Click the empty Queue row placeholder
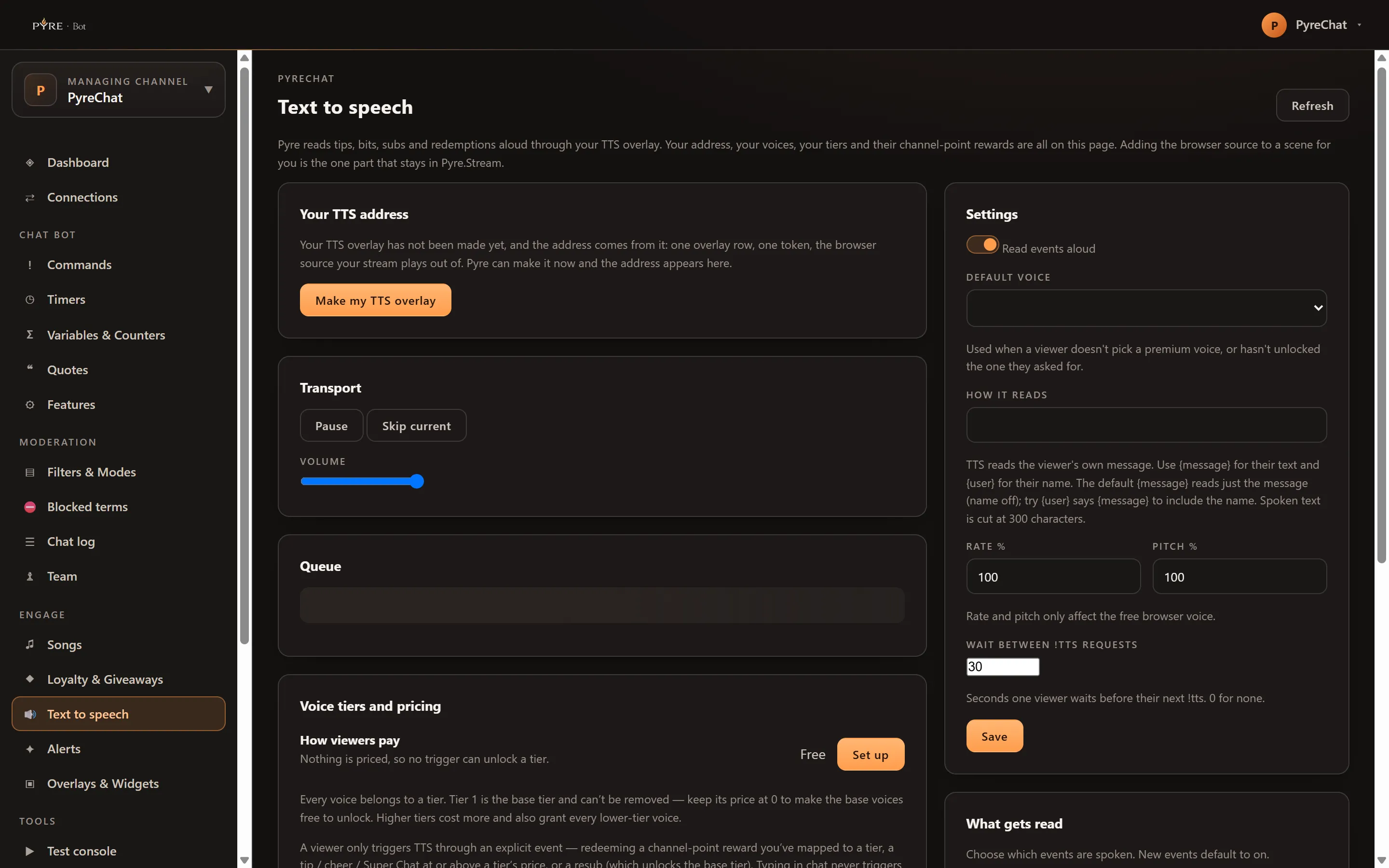This screenshot has width=1389, height=868. pyautogui.click(x=602, y=606)
